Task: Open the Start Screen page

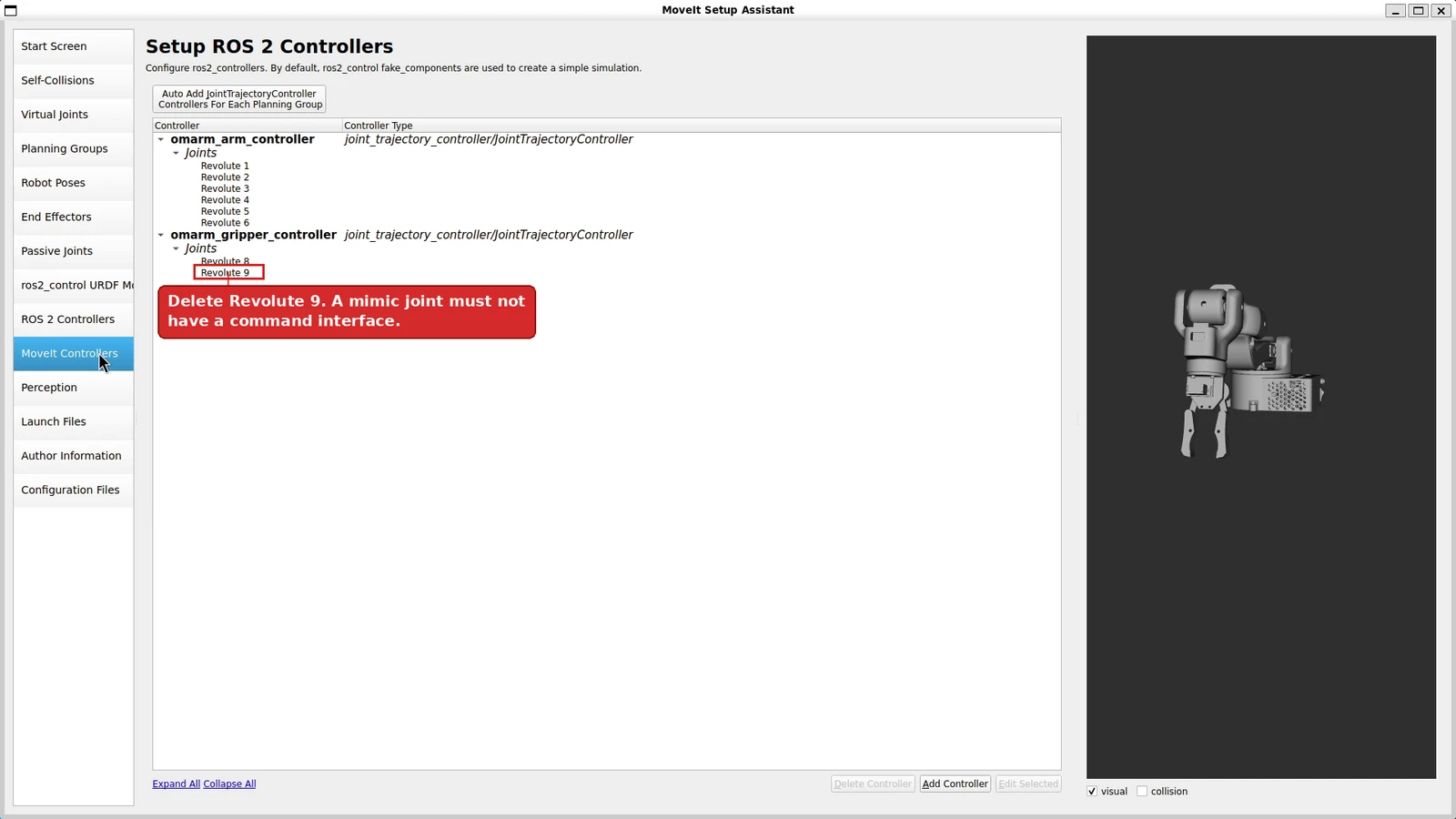Action: tap(74, 46)
